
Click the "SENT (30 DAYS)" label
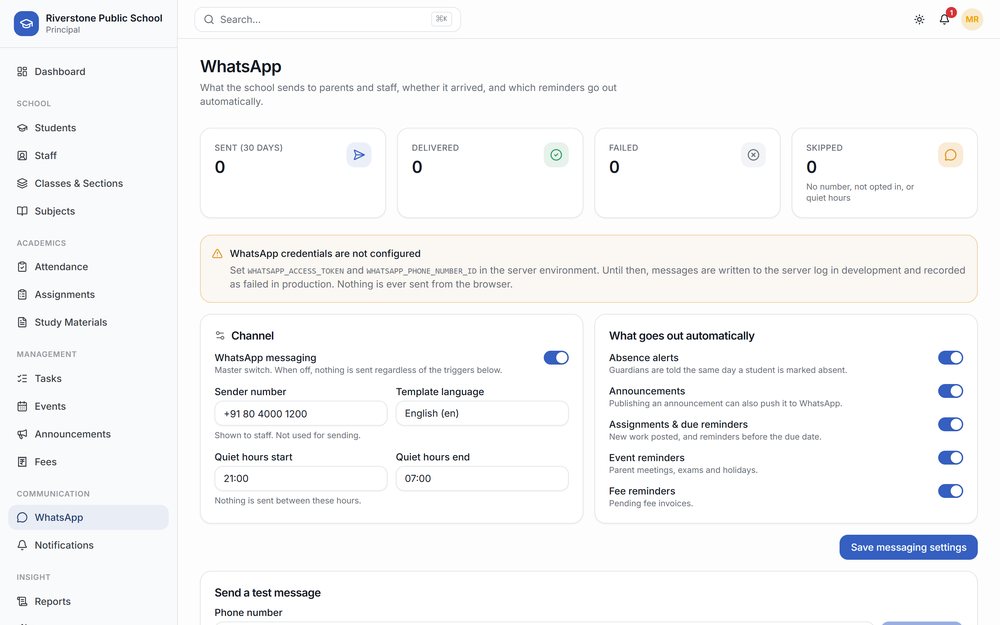tap(249, 147)
